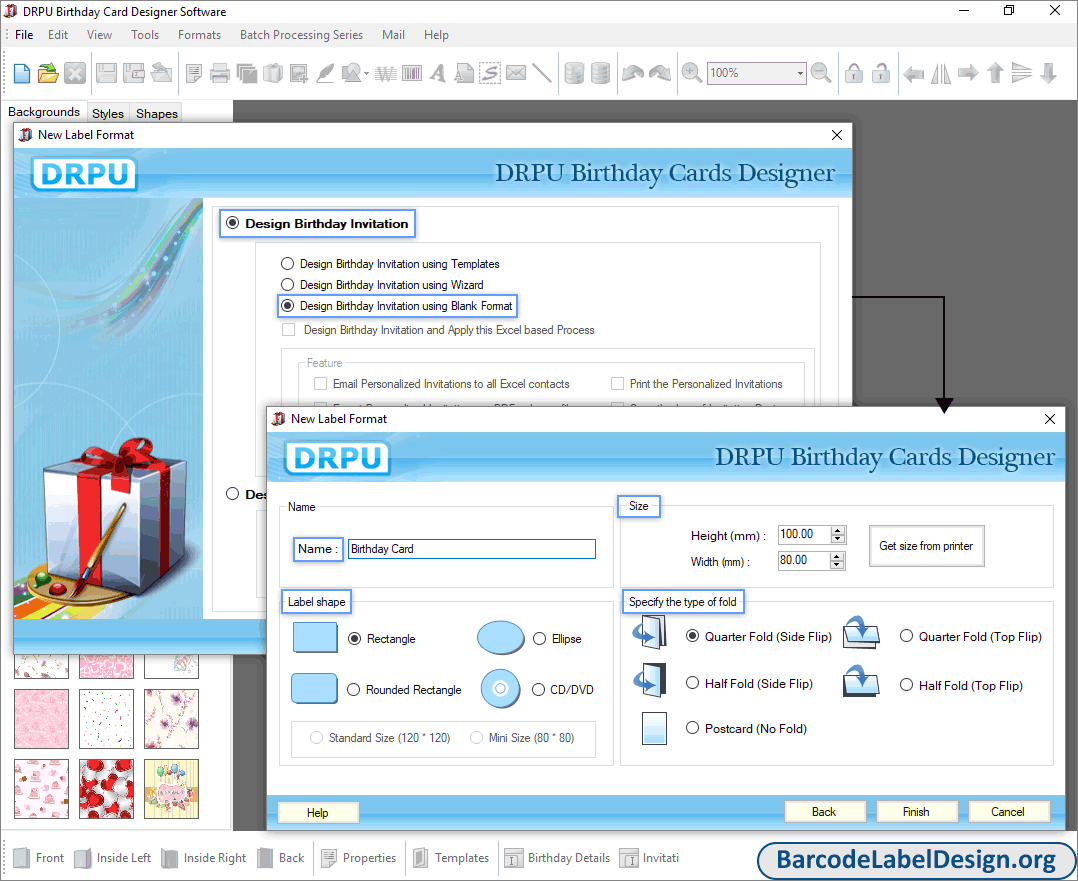Viewport: 1078px width, 881px height.
Task: Select the Signature tool icon
Action: pyautogui.click(x=490, y=73)
